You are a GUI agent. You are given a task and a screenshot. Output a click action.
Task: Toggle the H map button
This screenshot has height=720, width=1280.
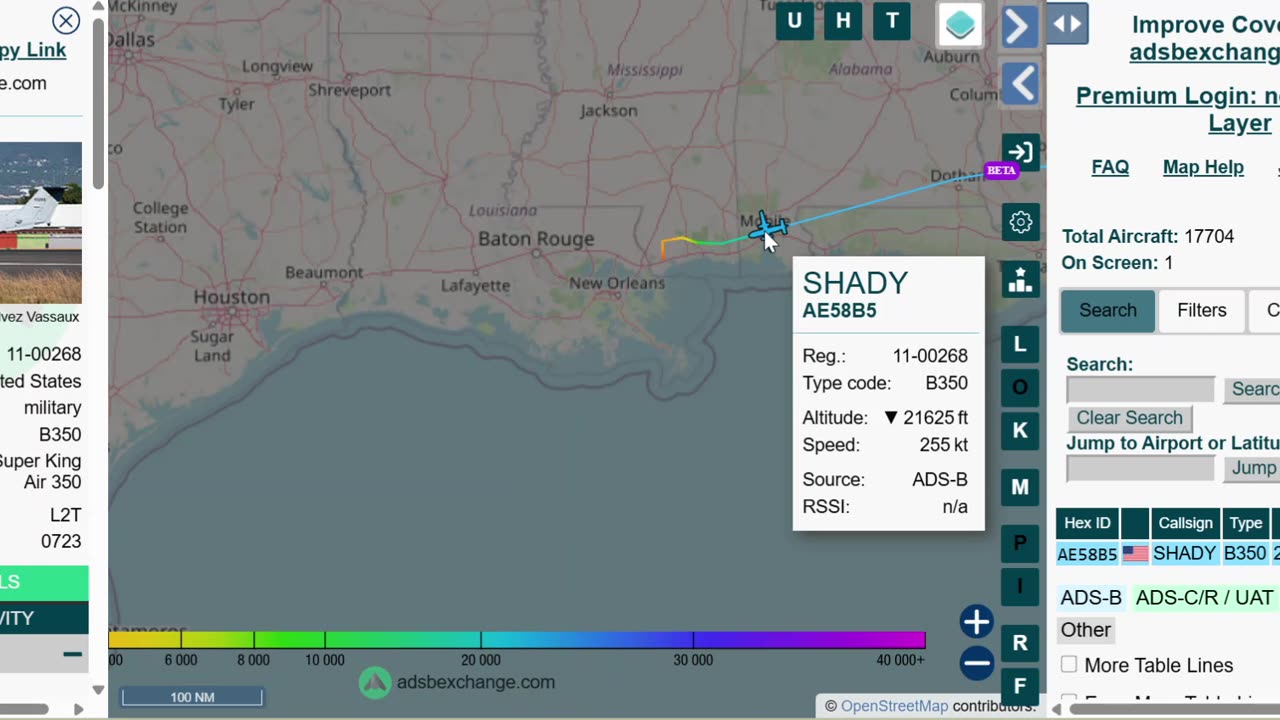click(843, 21)
